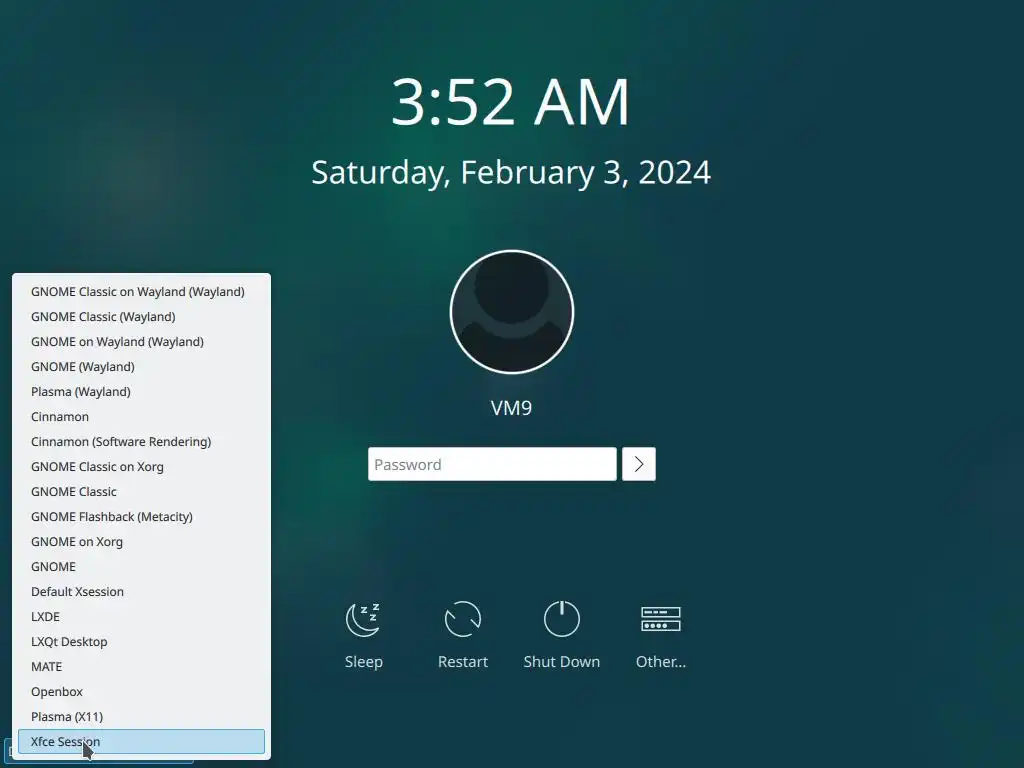
Task: Pick the Openbox session
Action: pyautogui.click(x=141, y=692)
